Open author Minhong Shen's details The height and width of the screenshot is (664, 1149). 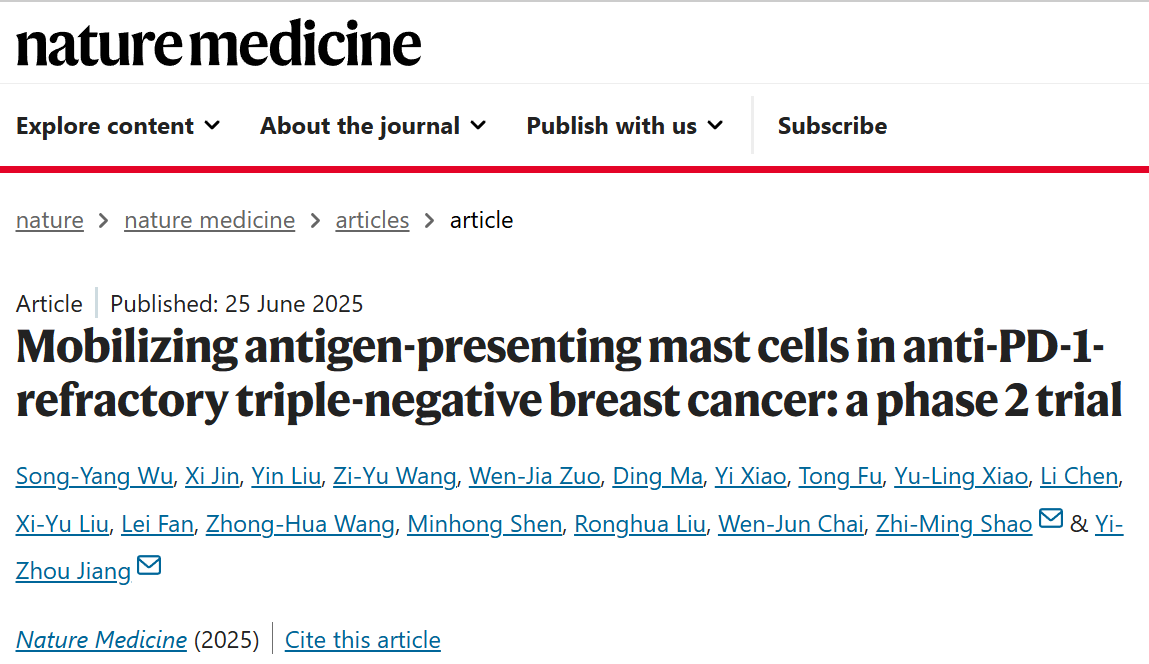[484, 524]
